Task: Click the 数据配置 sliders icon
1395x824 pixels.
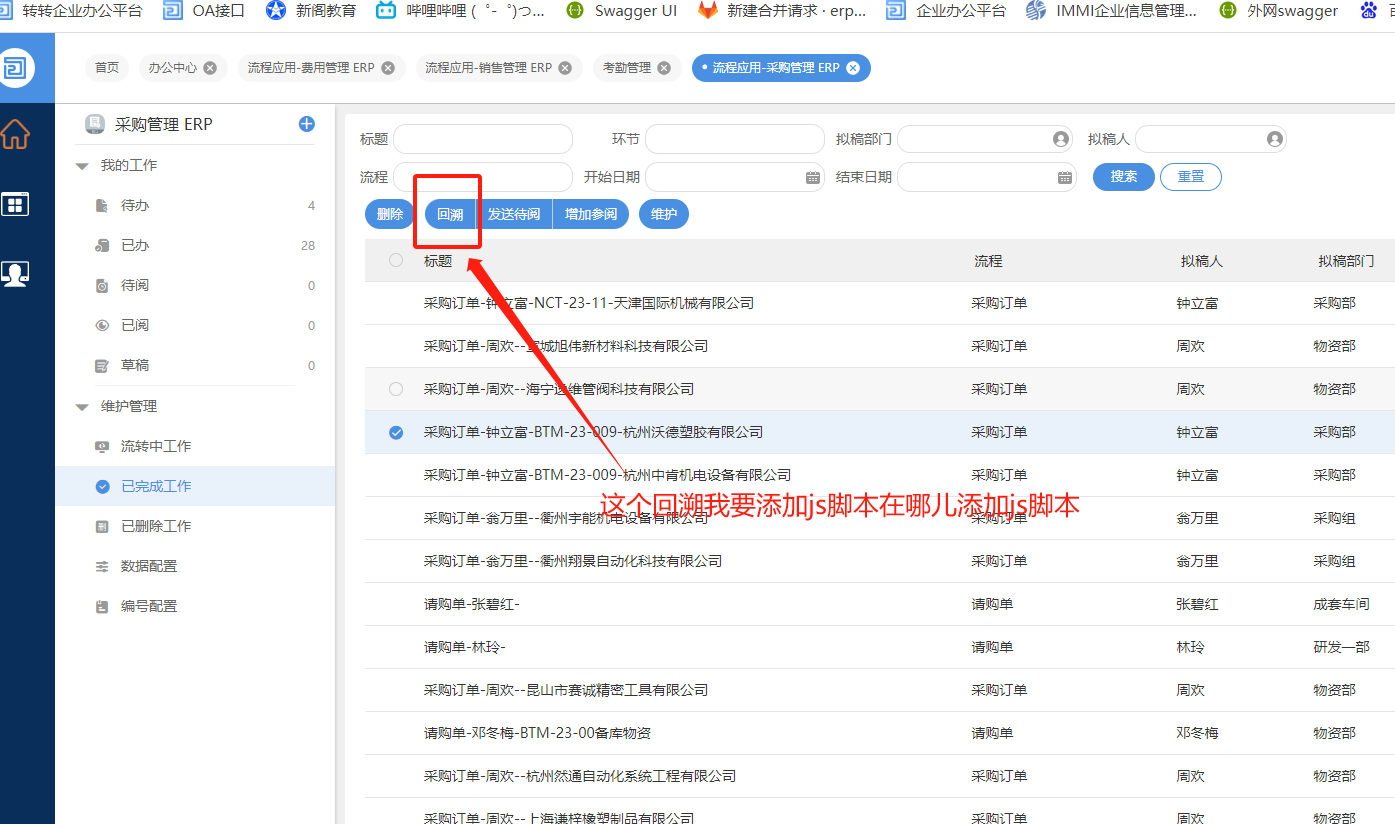Action: 101,566
